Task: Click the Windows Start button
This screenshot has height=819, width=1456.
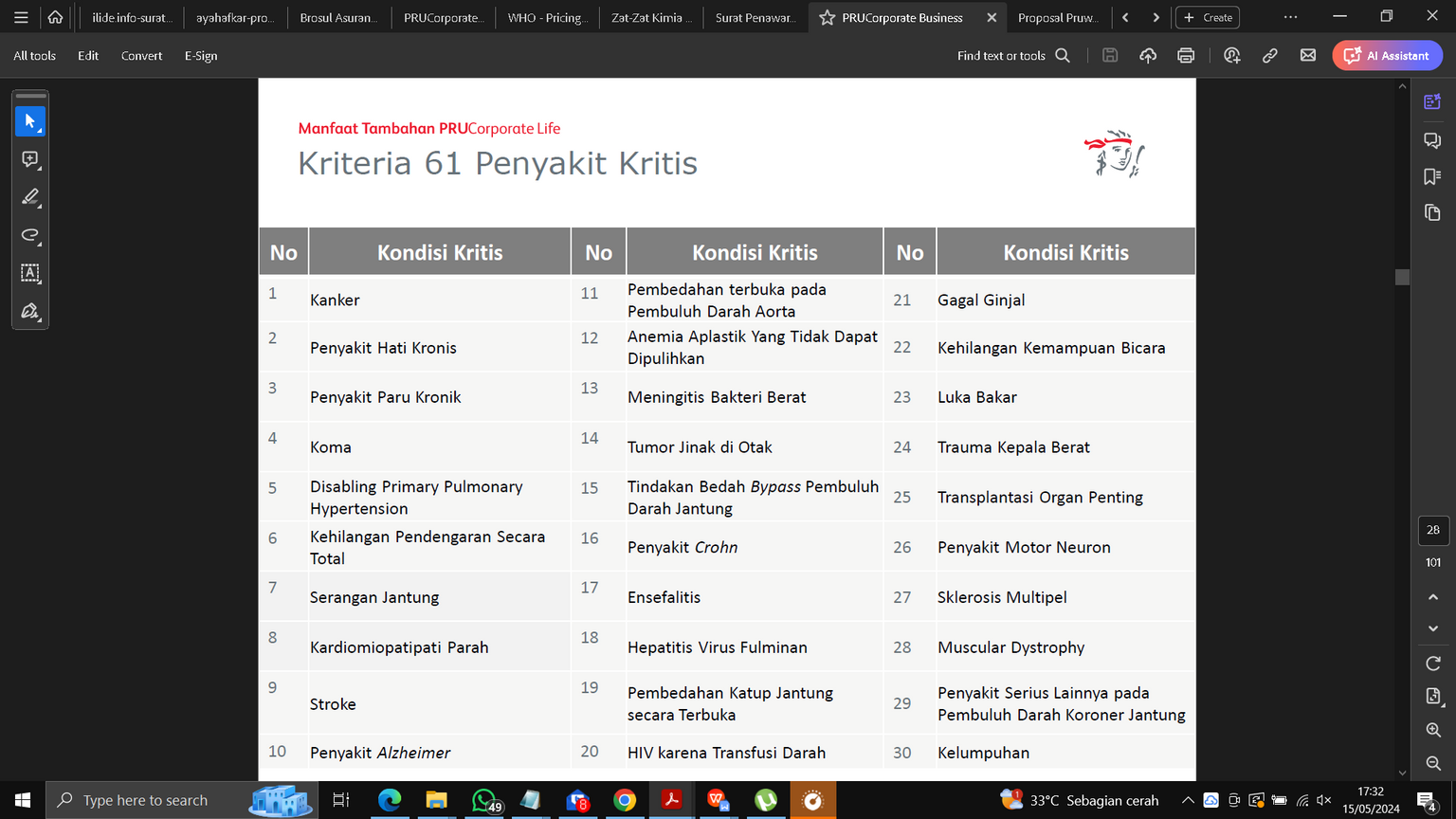Action: click(23, 800)
